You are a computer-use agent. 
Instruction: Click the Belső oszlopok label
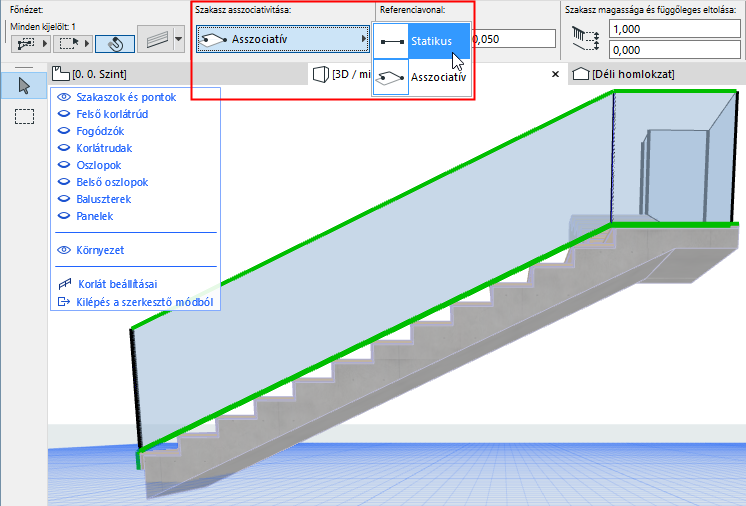tap(112, 182)
